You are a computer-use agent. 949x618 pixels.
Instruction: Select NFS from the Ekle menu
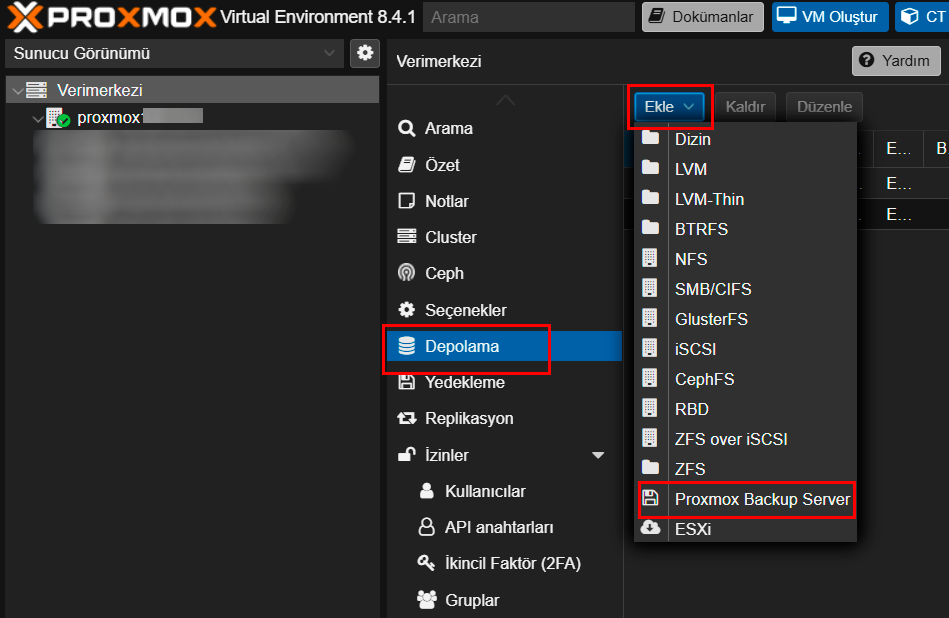coord(691,259)
